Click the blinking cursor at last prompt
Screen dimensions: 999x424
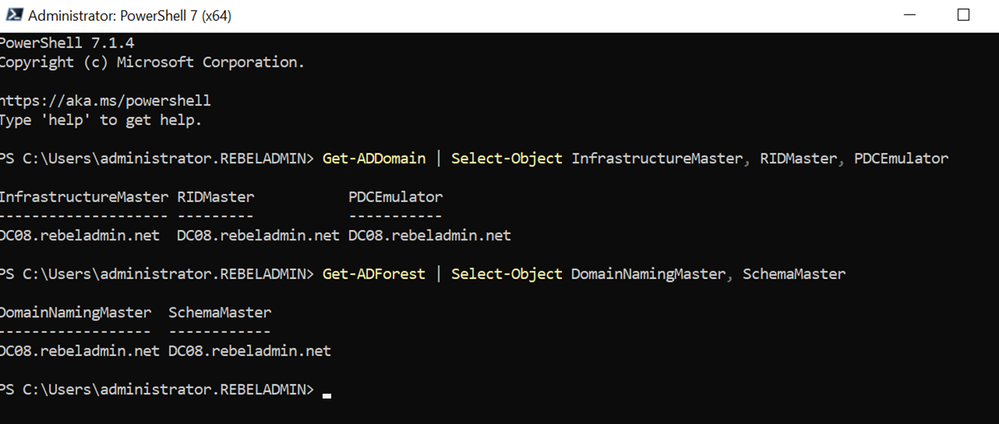point(327,395)
